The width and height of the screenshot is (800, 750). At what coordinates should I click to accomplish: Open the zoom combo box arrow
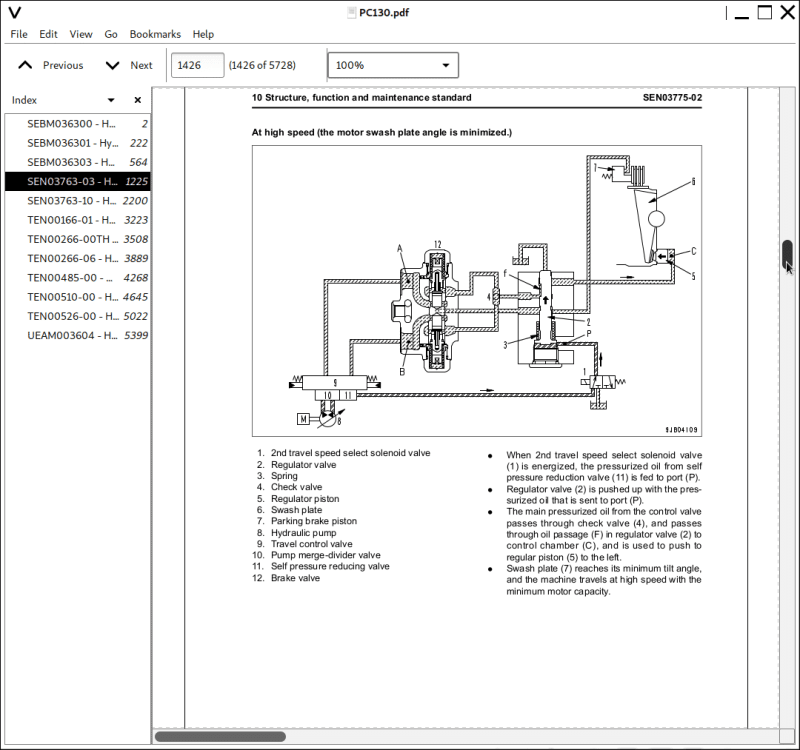[x=444, y=64]
